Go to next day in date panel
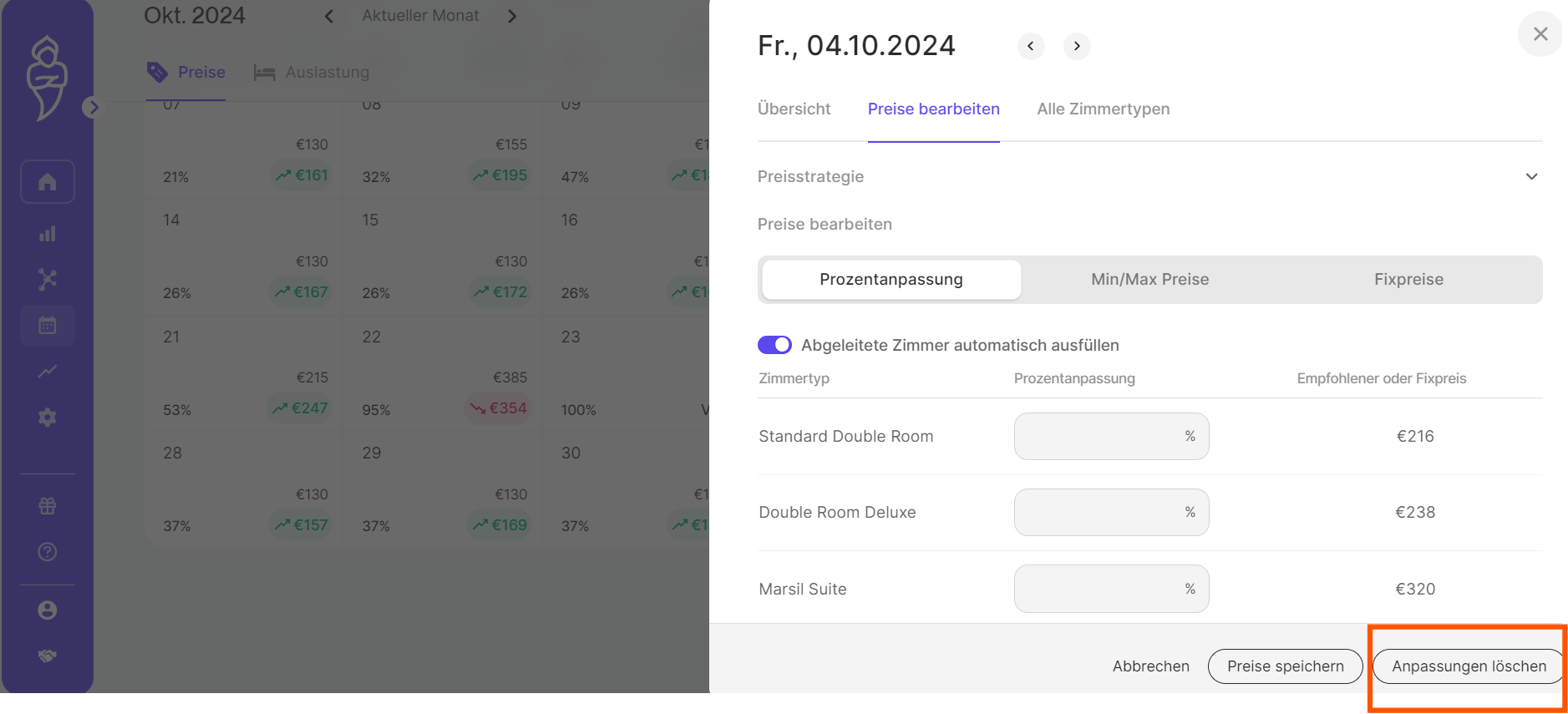This screenshot has width=1568, height=714. [x=1077, y=46]
